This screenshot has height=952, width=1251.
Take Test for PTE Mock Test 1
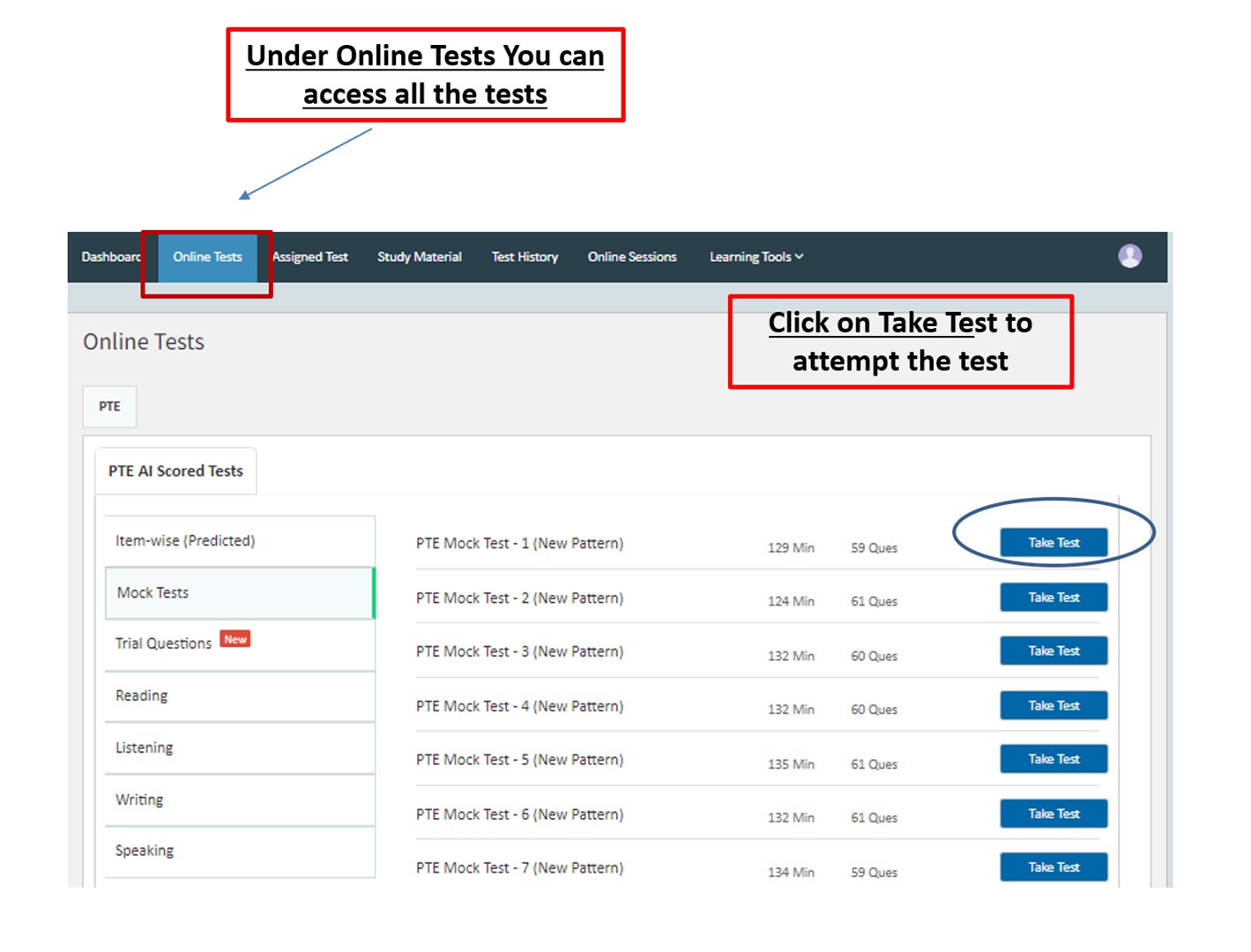click(x=1054, y=542)
